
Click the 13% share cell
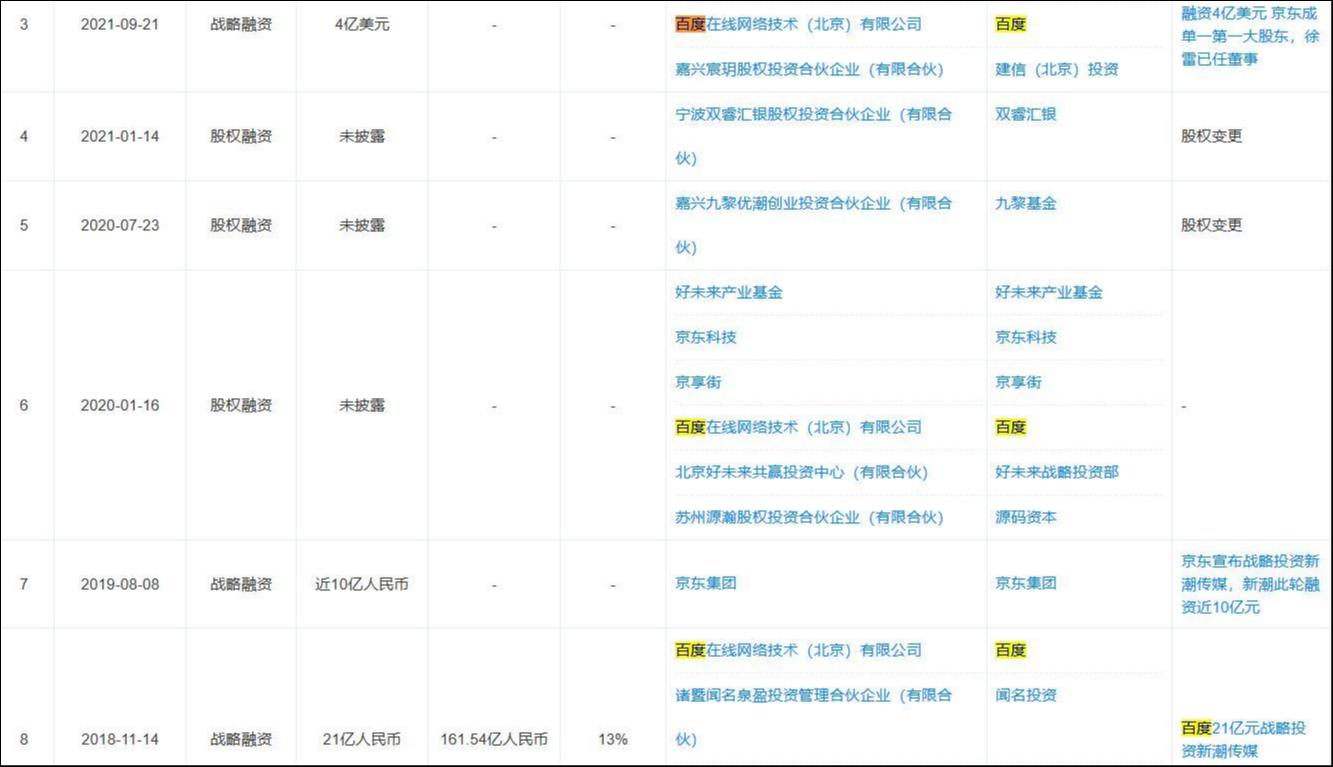click(613, 740)
